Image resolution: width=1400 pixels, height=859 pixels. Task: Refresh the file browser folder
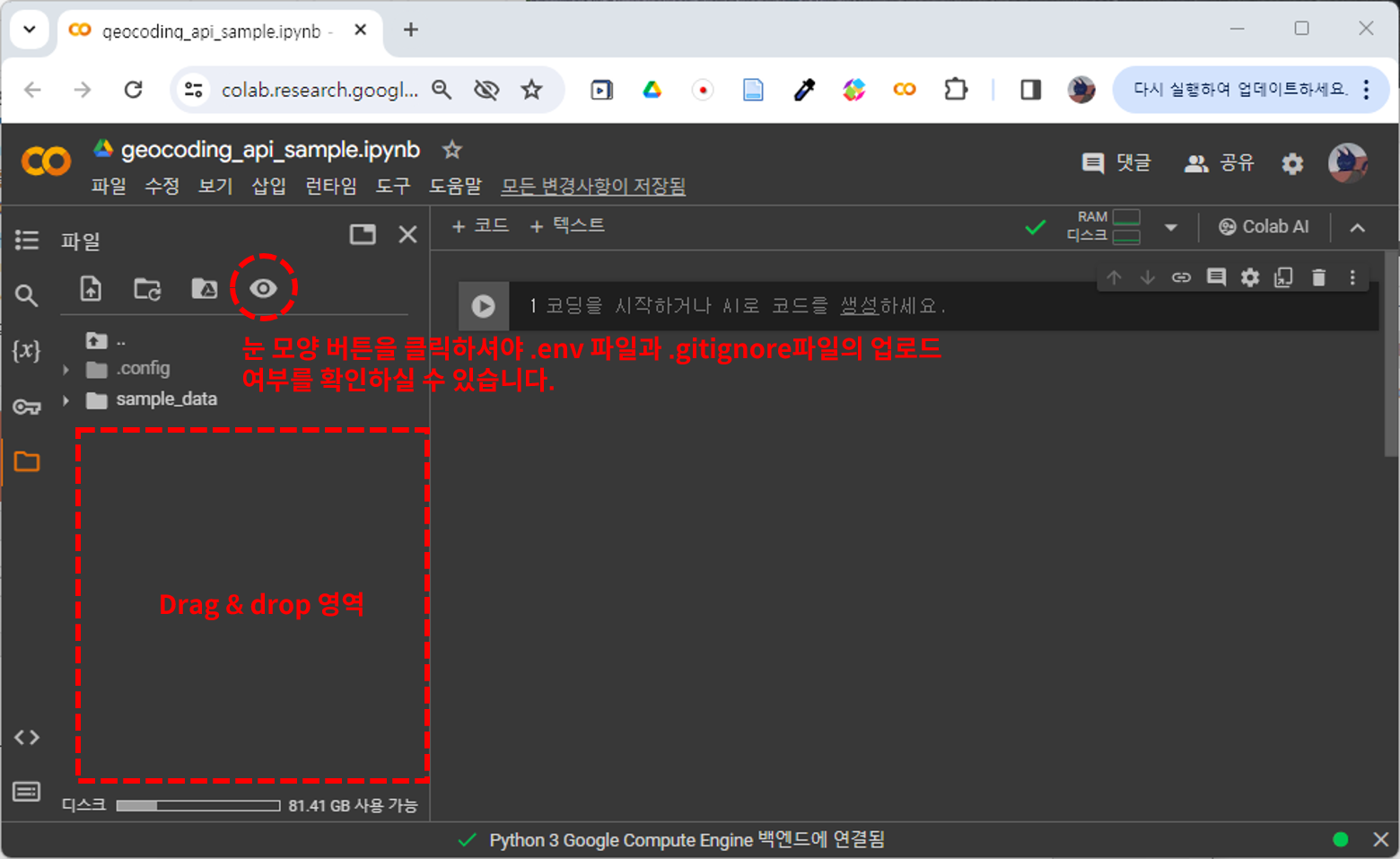(147, 289)
